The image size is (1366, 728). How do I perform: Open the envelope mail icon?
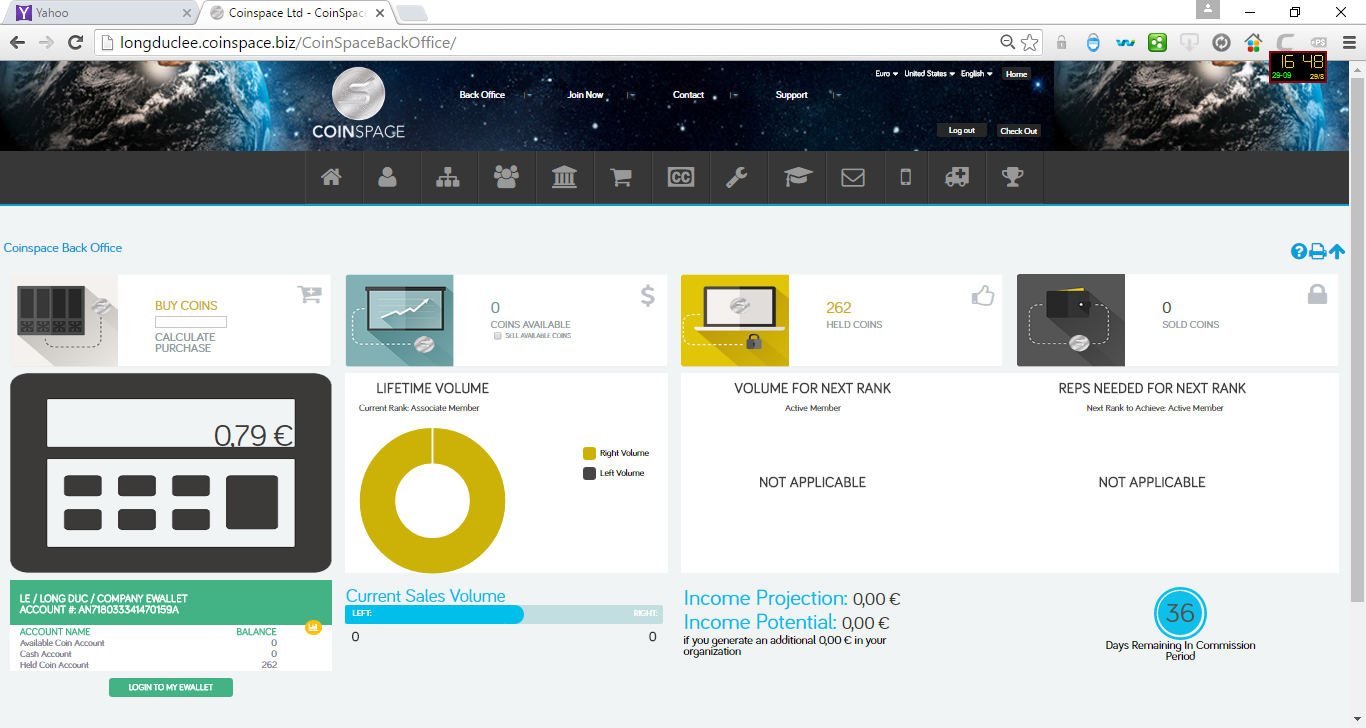pos(852,177)
